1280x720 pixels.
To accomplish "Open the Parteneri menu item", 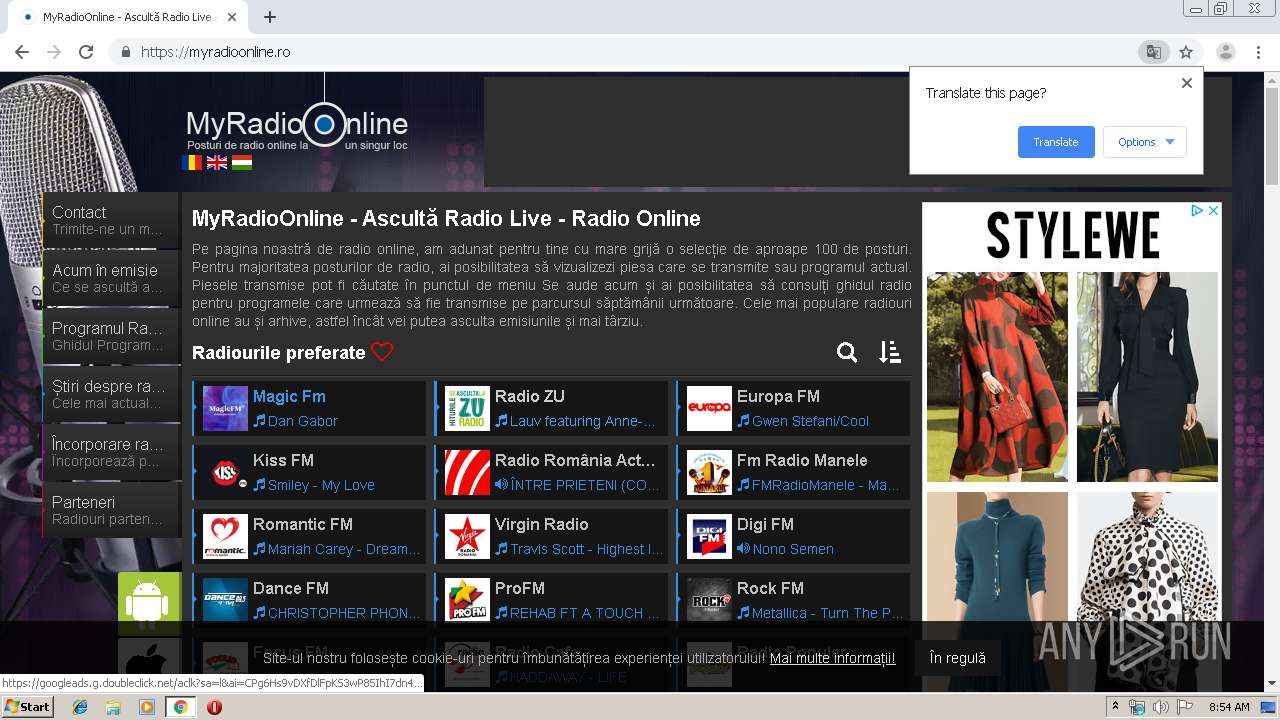I will [111, 510].
